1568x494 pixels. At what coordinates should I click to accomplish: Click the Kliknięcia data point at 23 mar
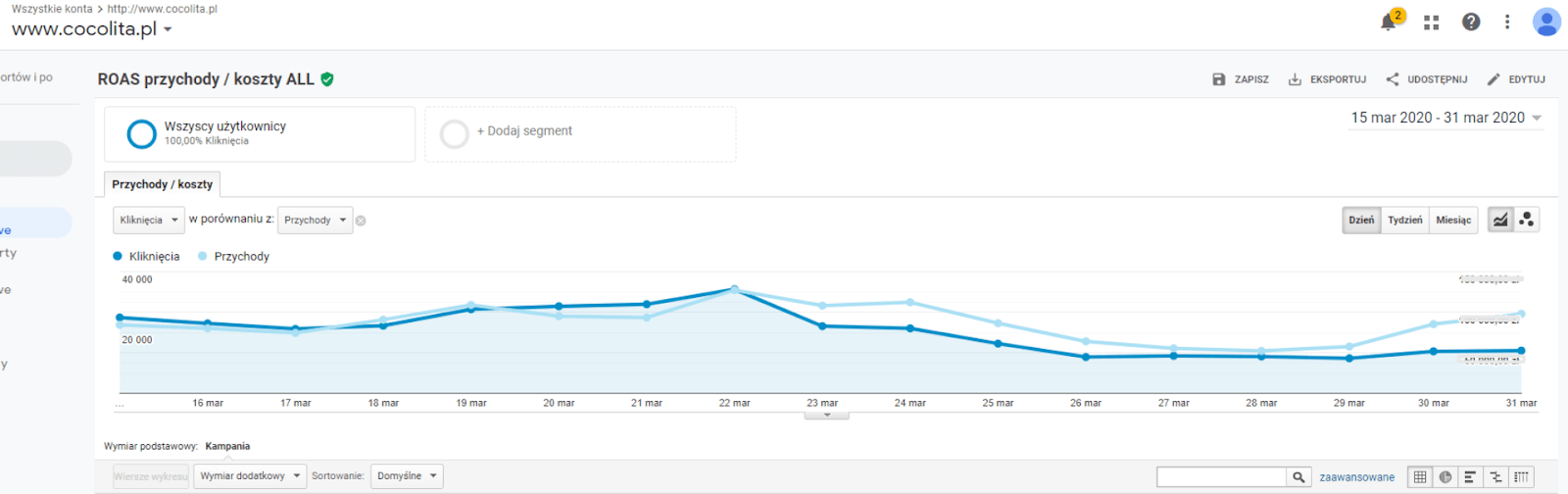click(x=822, y=326)
